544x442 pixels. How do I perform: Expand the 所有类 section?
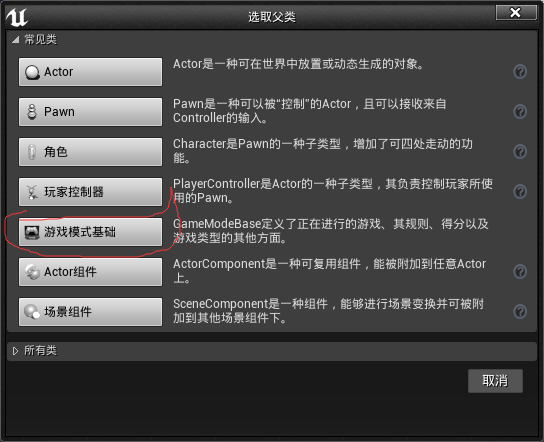(x=15, y=351)
